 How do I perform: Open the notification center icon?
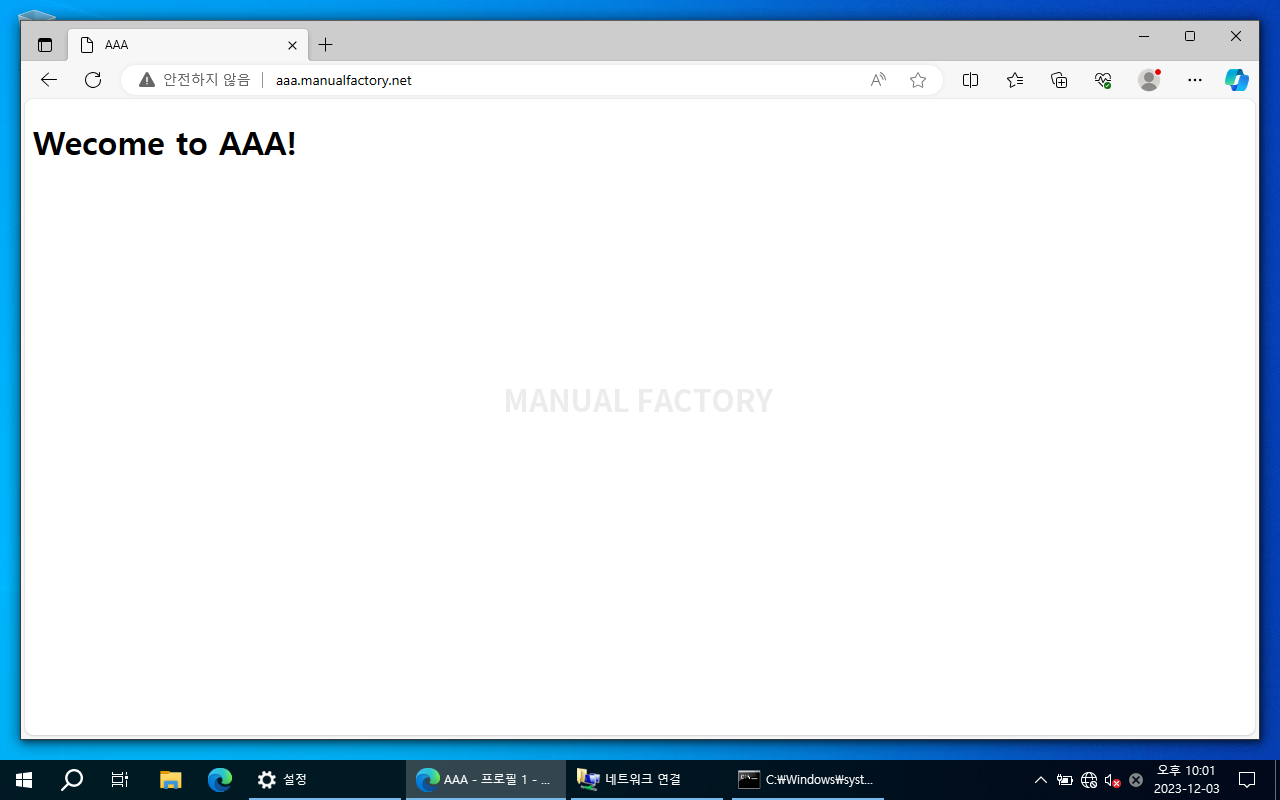click(x=1247, y=780)
